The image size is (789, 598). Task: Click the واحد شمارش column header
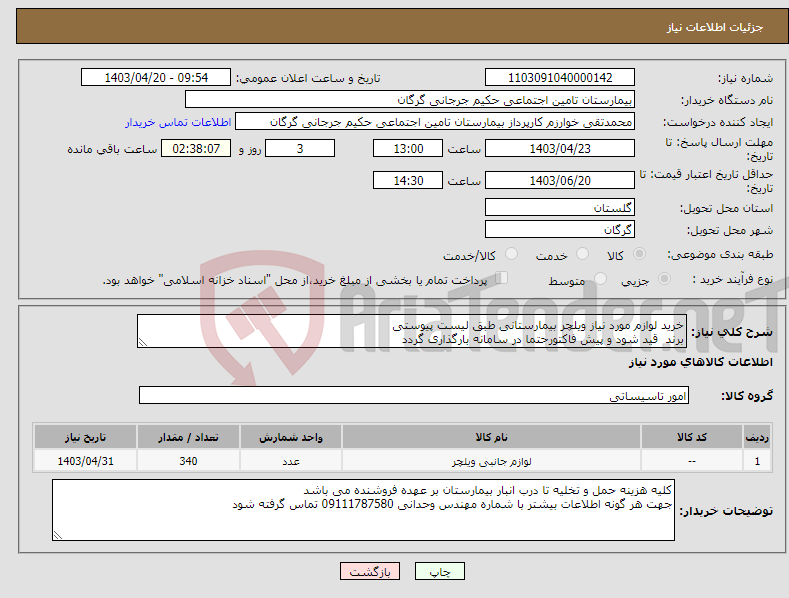[x=291, y=437]
